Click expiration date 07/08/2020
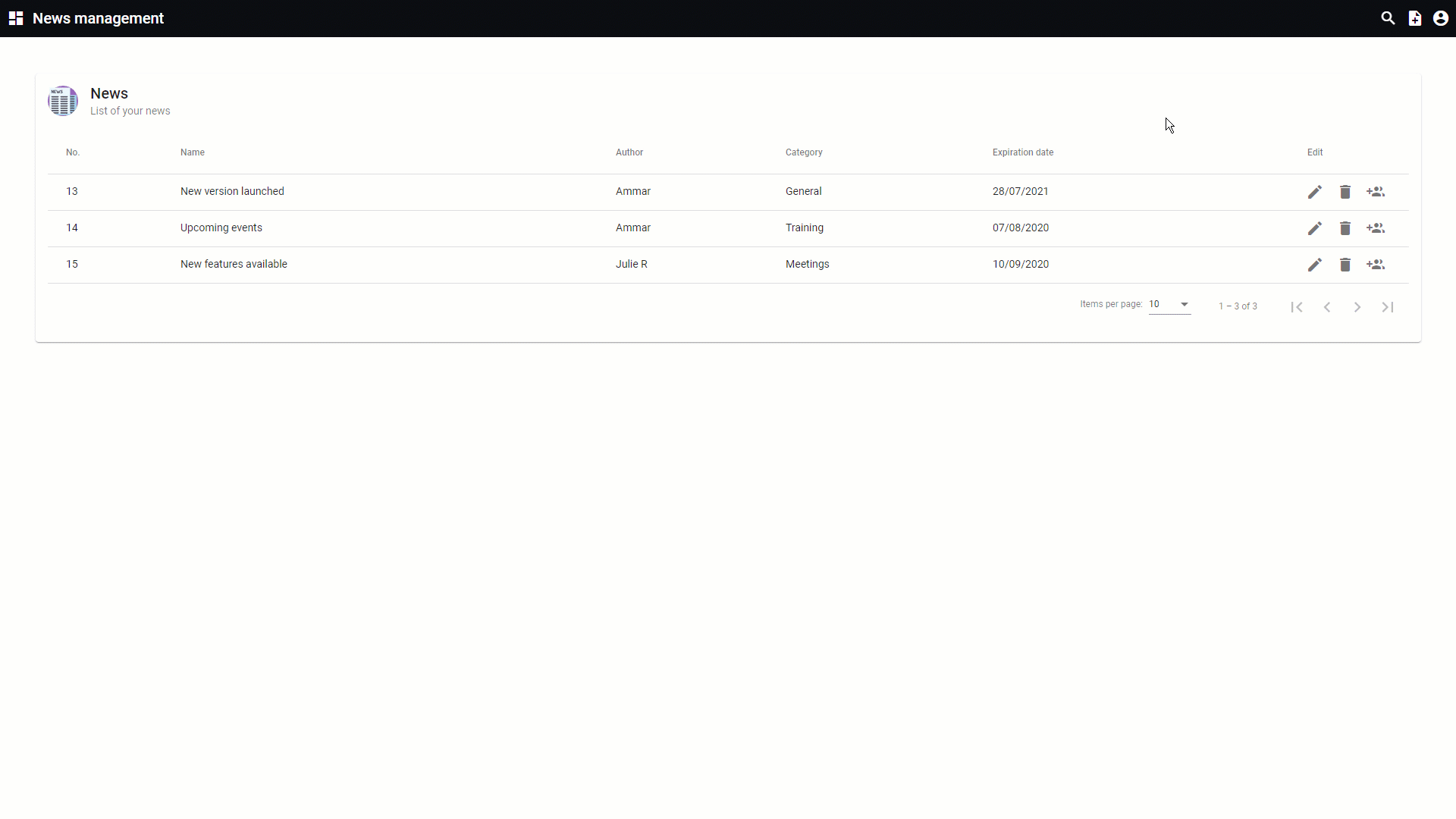Viewport: 1456px width, 819px height. coord(1021,227)
